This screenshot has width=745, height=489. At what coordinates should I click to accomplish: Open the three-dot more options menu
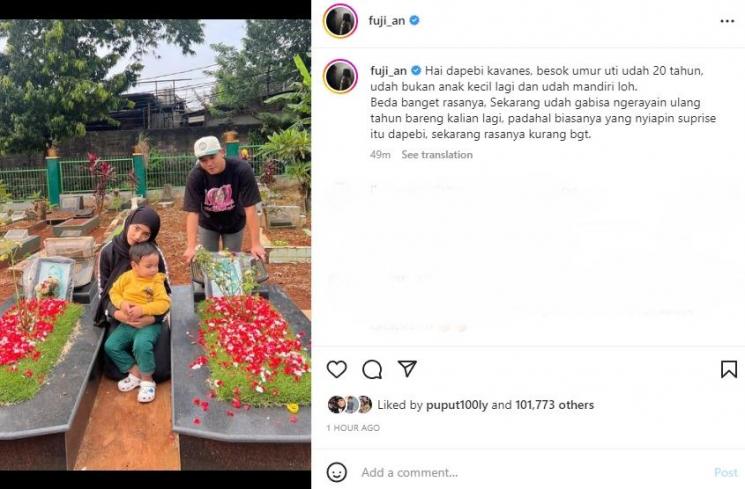[x=727, y=21]
